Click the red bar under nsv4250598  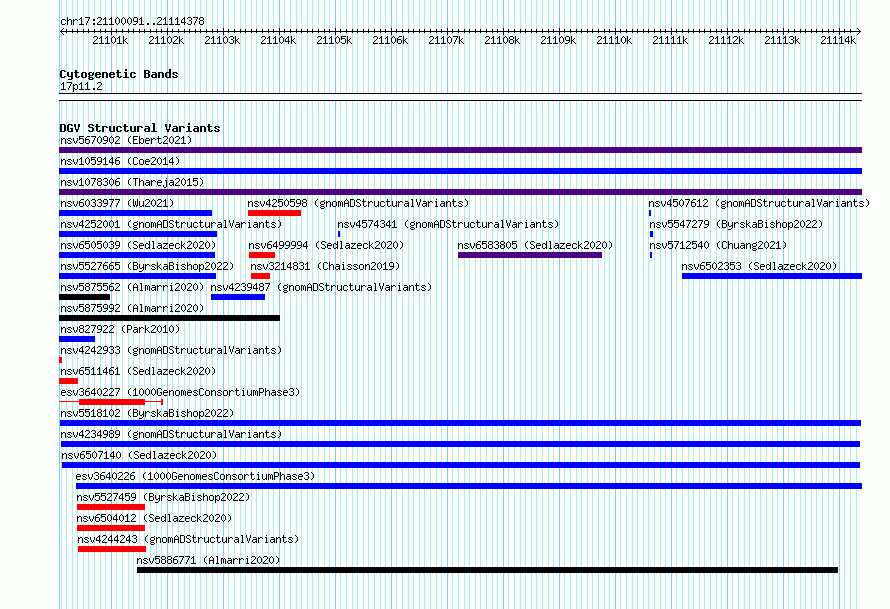(x=274, y=213)
